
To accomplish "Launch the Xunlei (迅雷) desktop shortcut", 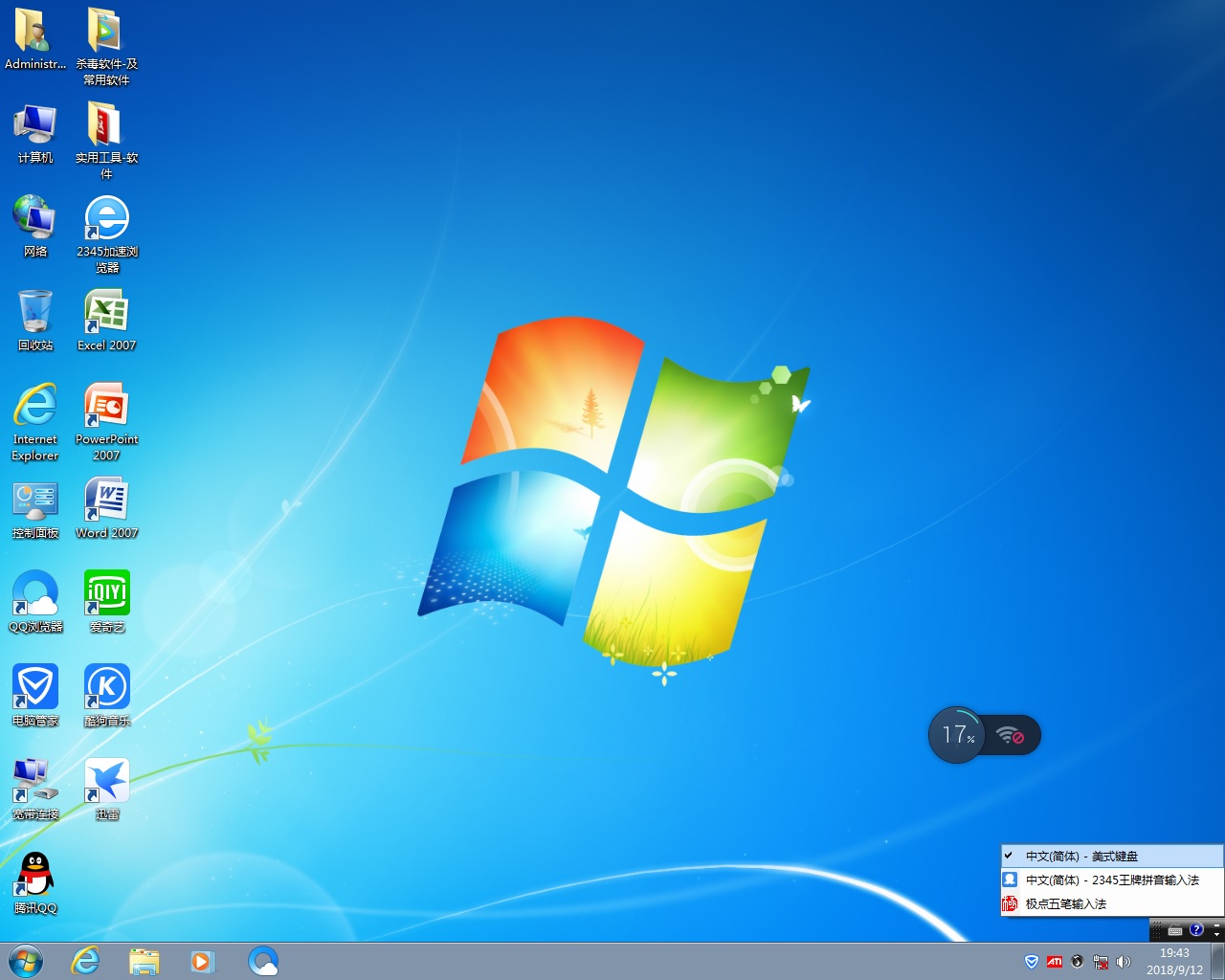I will coord(106,782).
